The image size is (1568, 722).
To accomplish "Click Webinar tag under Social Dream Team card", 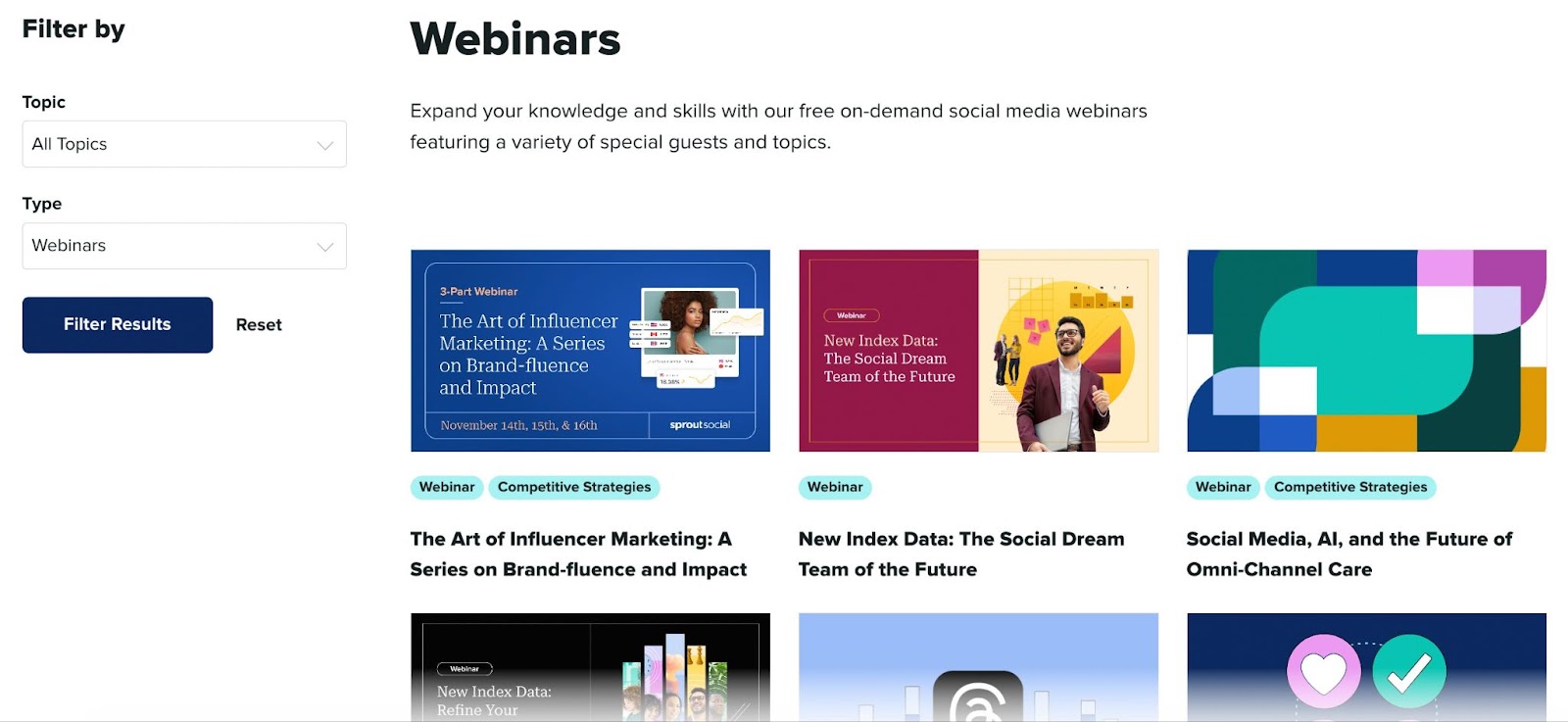I will 835,487.
